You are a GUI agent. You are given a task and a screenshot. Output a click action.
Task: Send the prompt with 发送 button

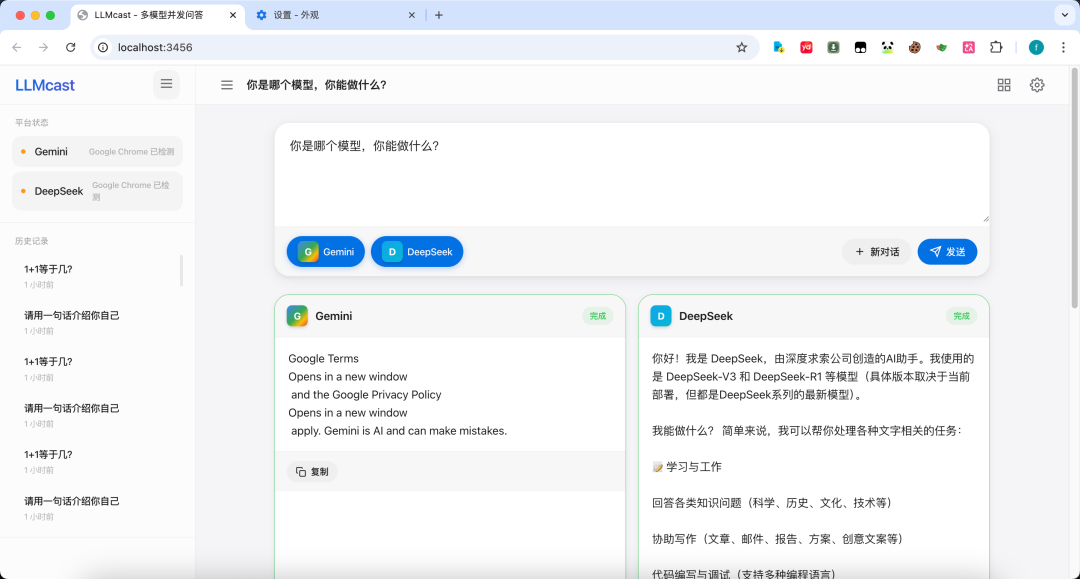pyautogui.click(x=947, y=252)
